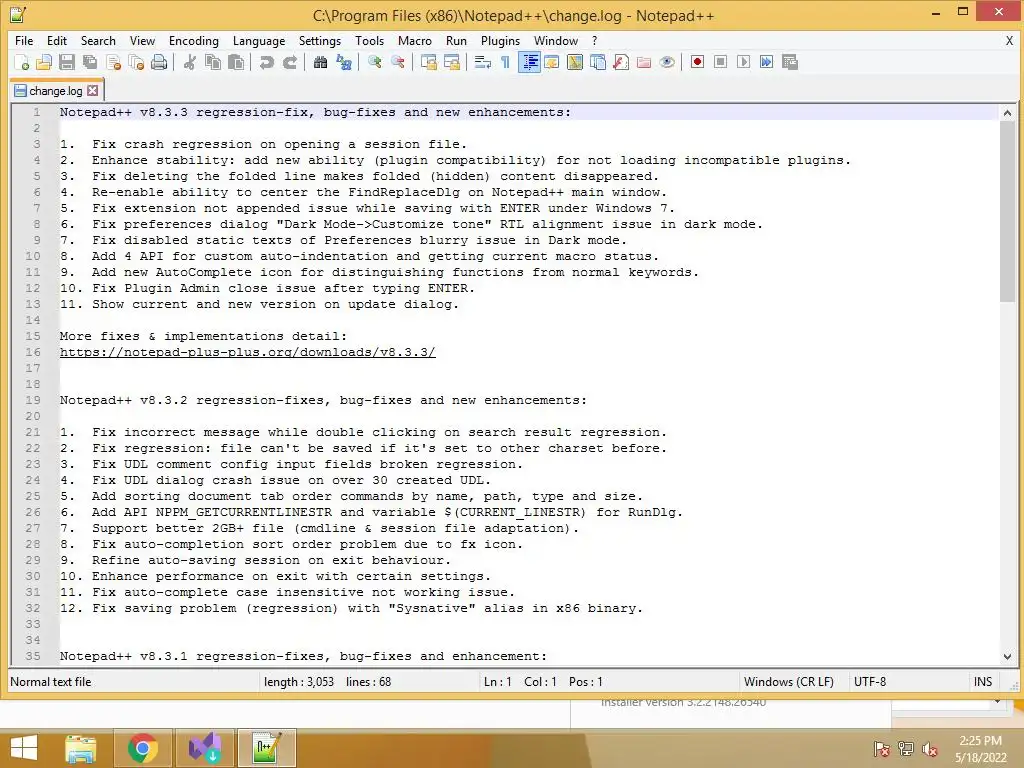
Task: Click the Save Recorded Macro icon
Action: pos(790,62)
